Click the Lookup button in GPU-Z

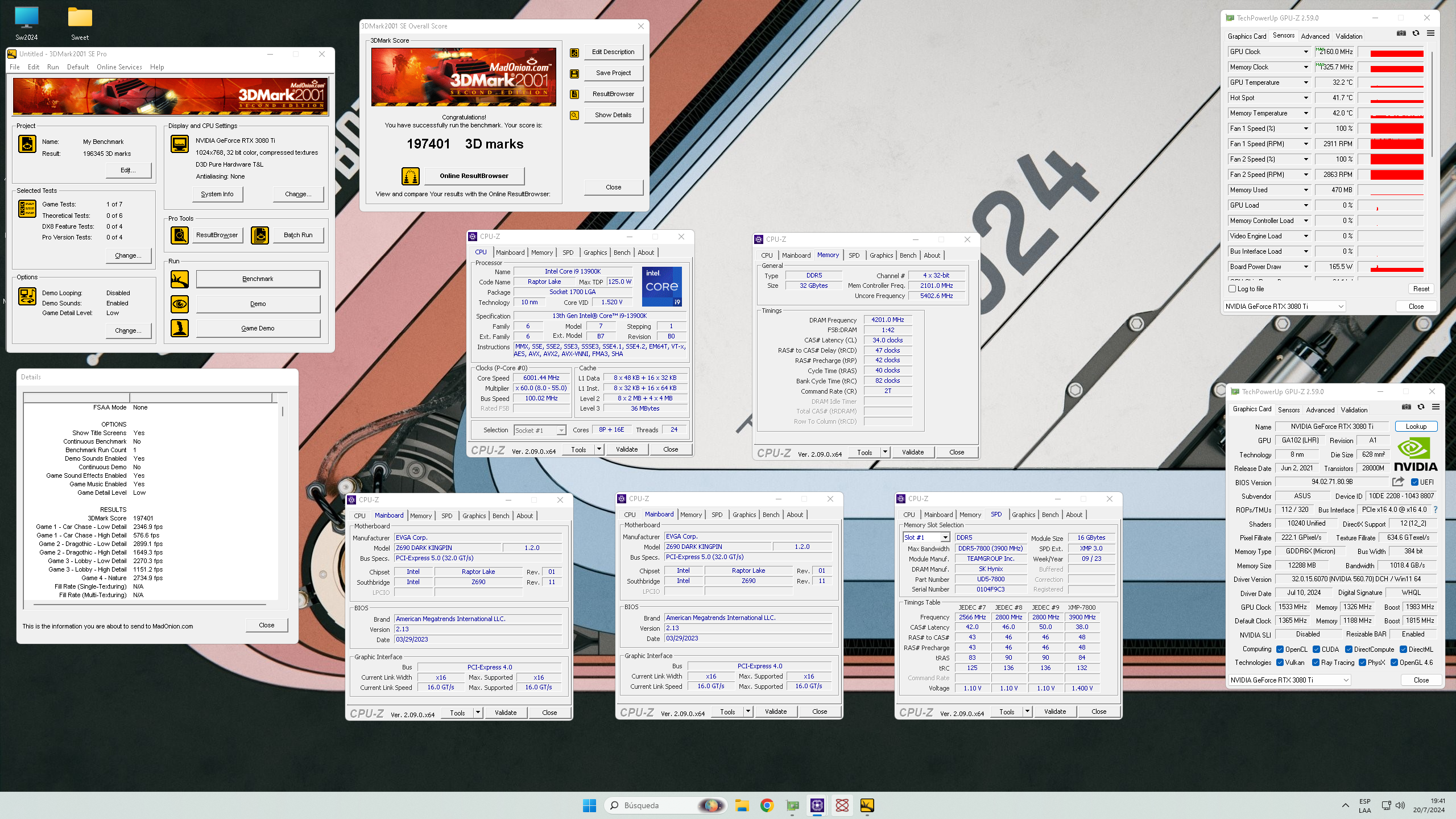(x=1416, y=427)
